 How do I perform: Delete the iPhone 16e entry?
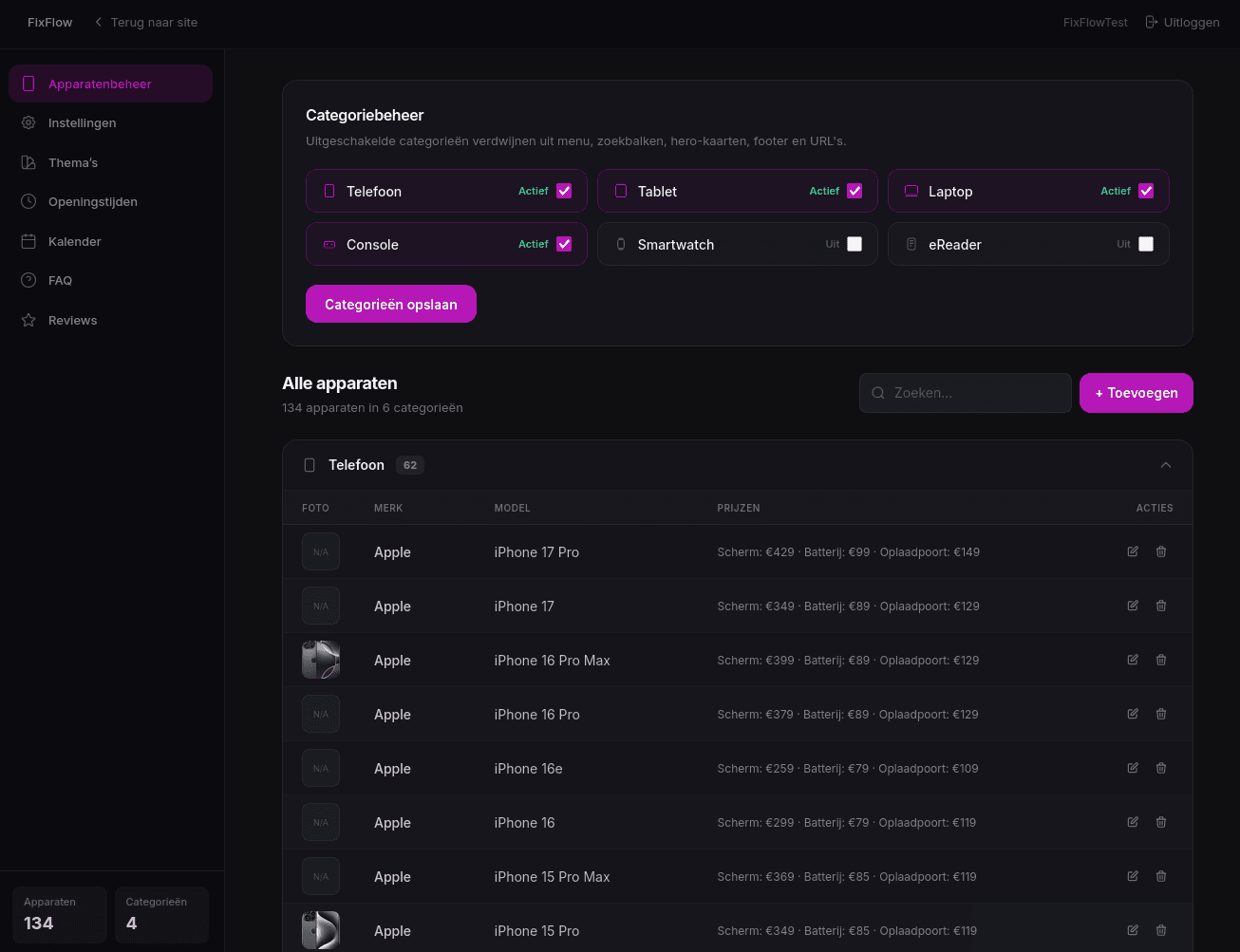click(1161, 768)
